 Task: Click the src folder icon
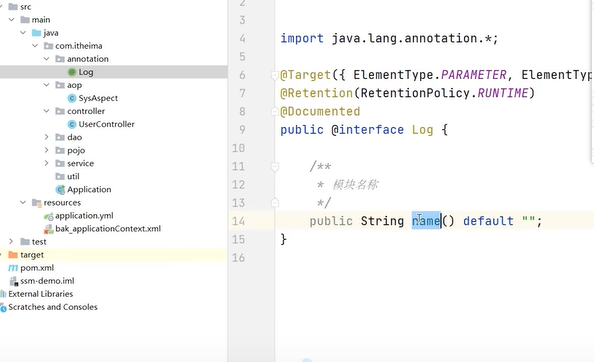13,6
